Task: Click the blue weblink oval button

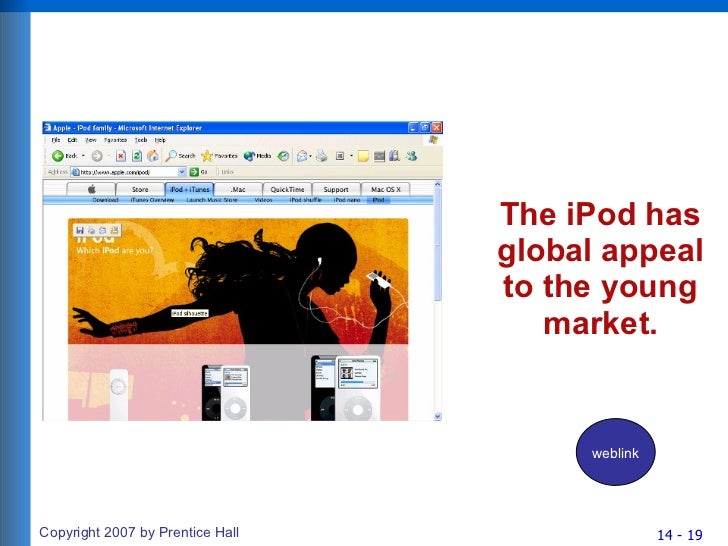Action: pyautogui.click(x=615, y=452)
